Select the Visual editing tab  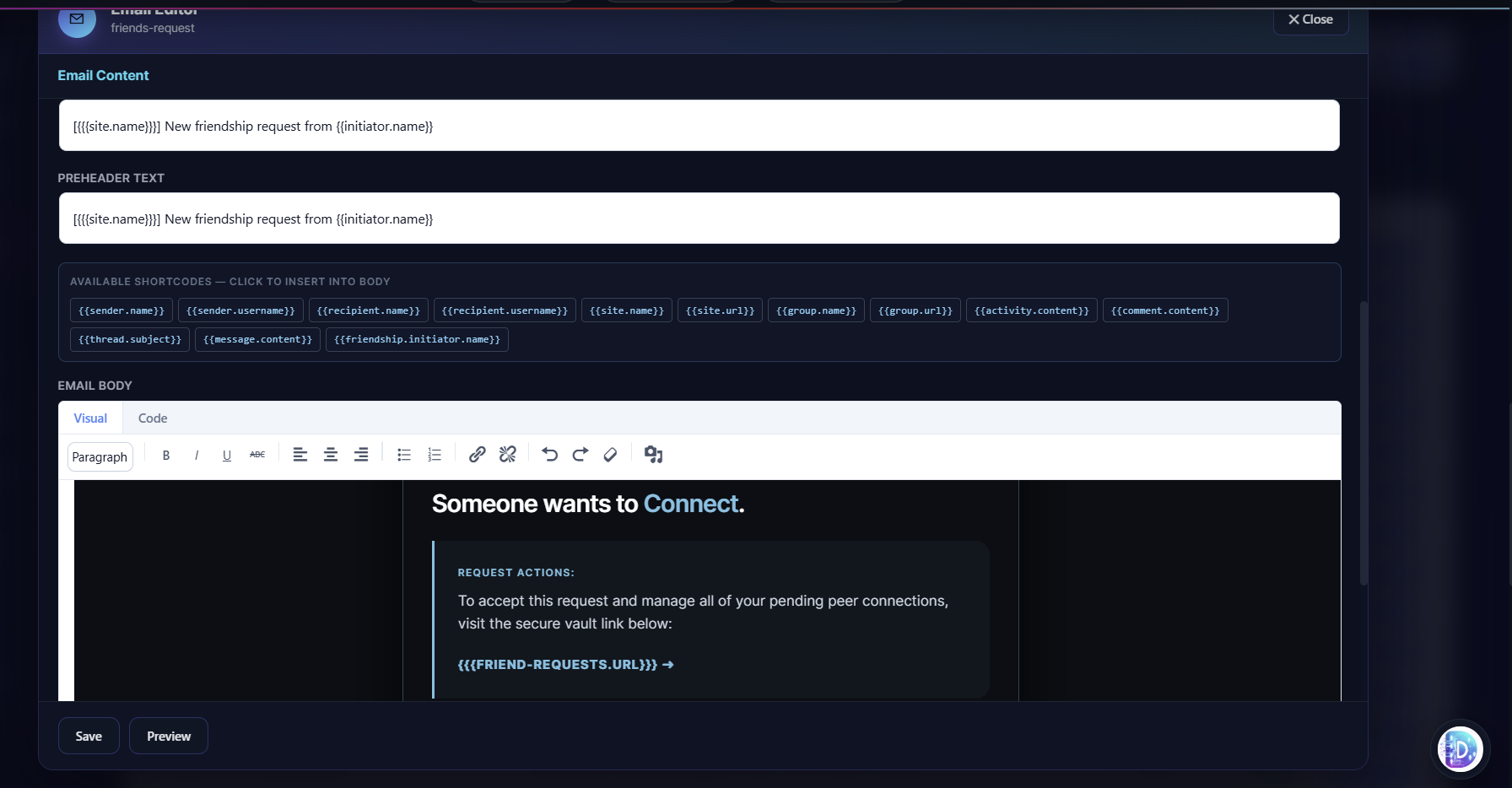pos(89,418)
